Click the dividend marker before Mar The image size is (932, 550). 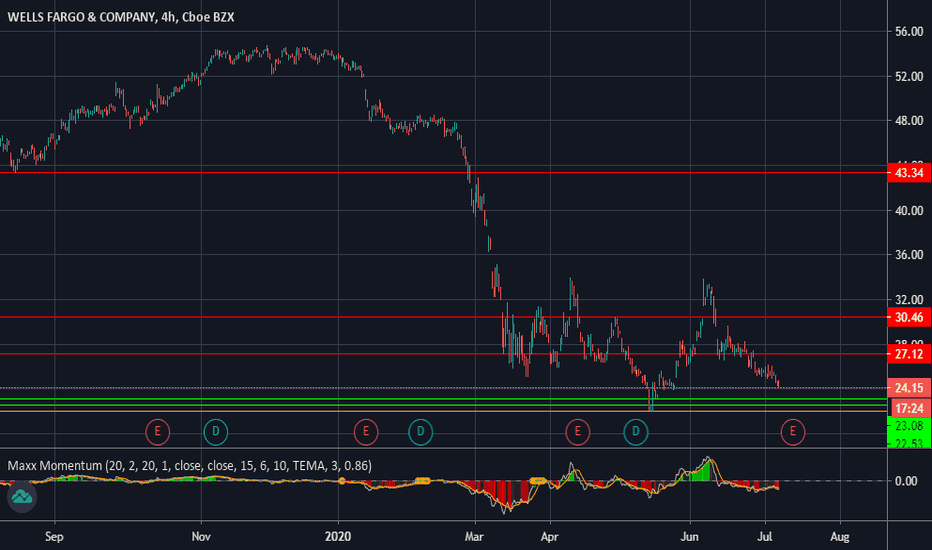420,432
